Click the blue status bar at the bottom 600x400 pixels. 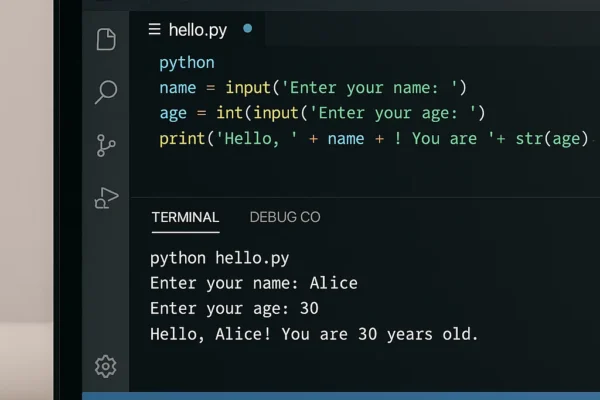tap(341, 396)
